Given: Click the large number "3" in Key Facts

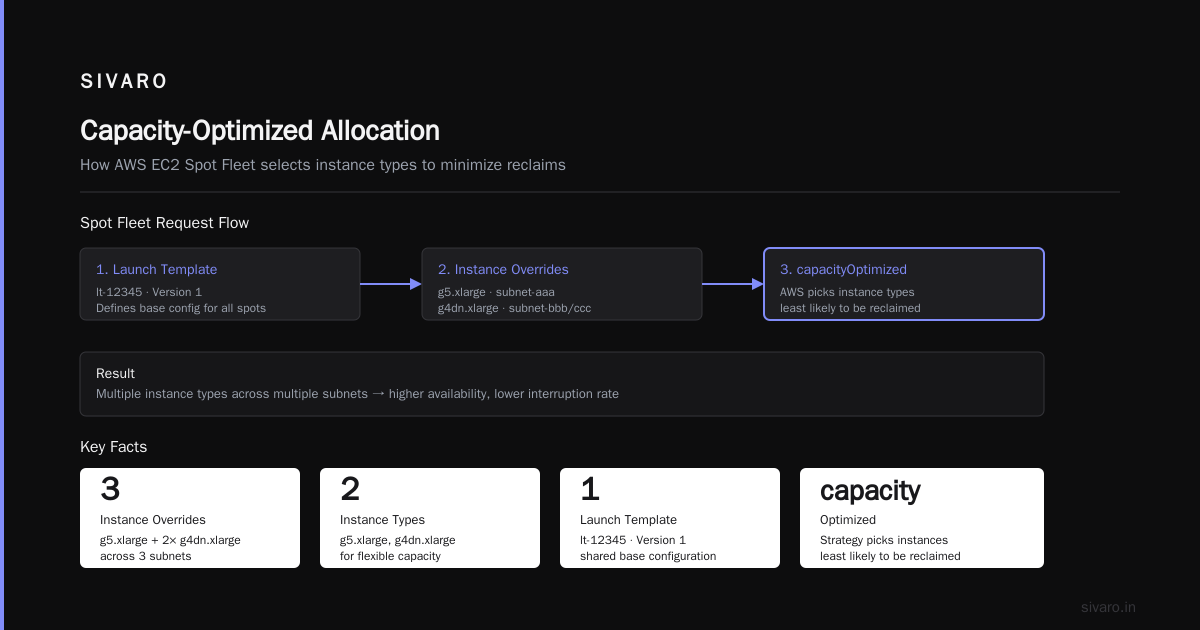Looking at the screenshot, I should (110, 489).
